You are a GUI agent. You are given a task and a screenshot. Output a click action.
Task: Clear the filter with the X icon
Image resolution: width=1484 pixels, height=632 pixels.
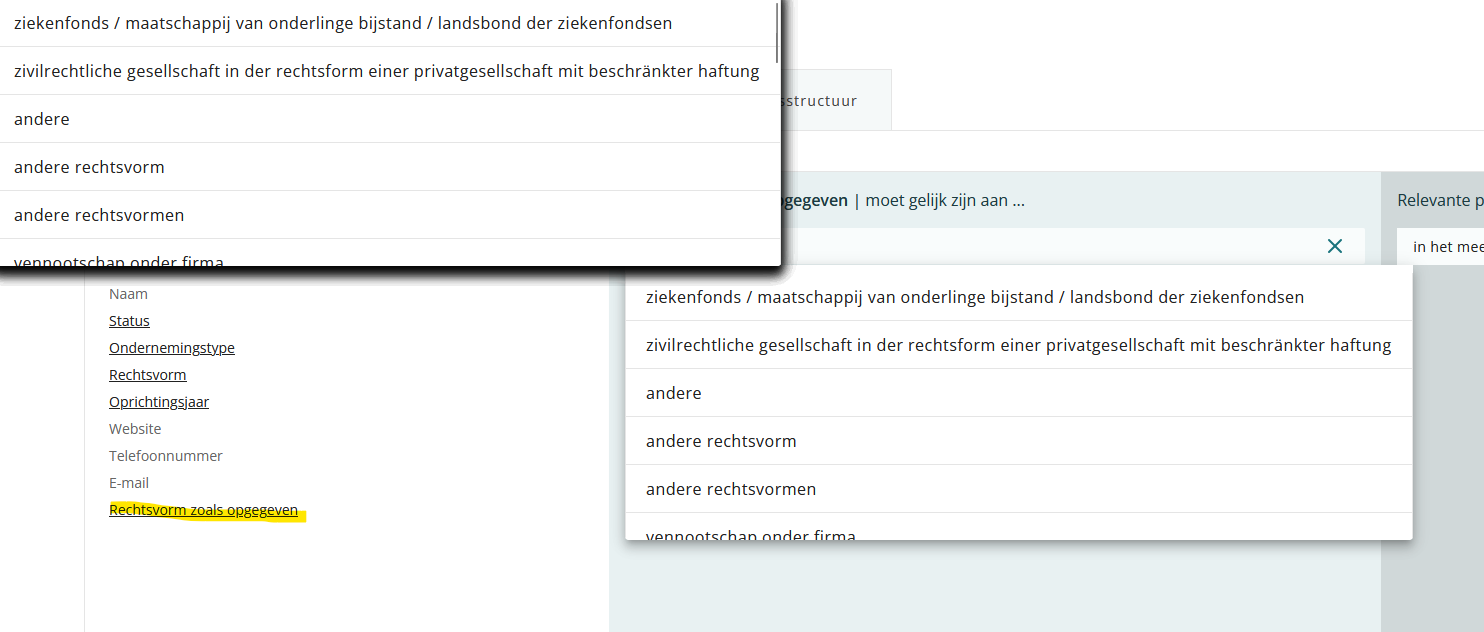point(1334,246)
